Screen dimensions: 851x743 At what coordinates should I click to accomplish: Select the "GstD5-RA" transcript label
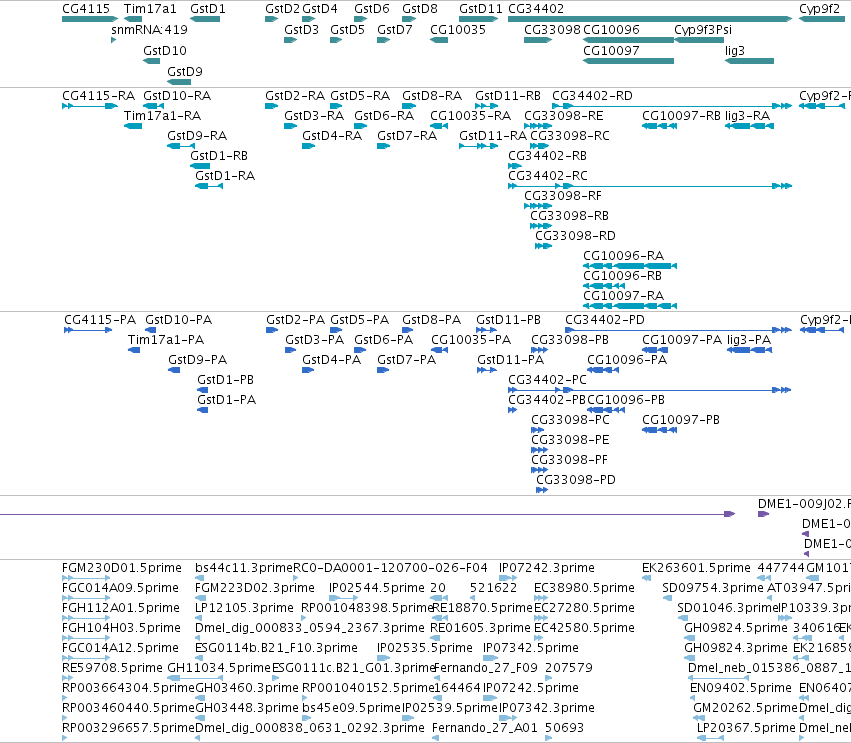coord(360,96)
